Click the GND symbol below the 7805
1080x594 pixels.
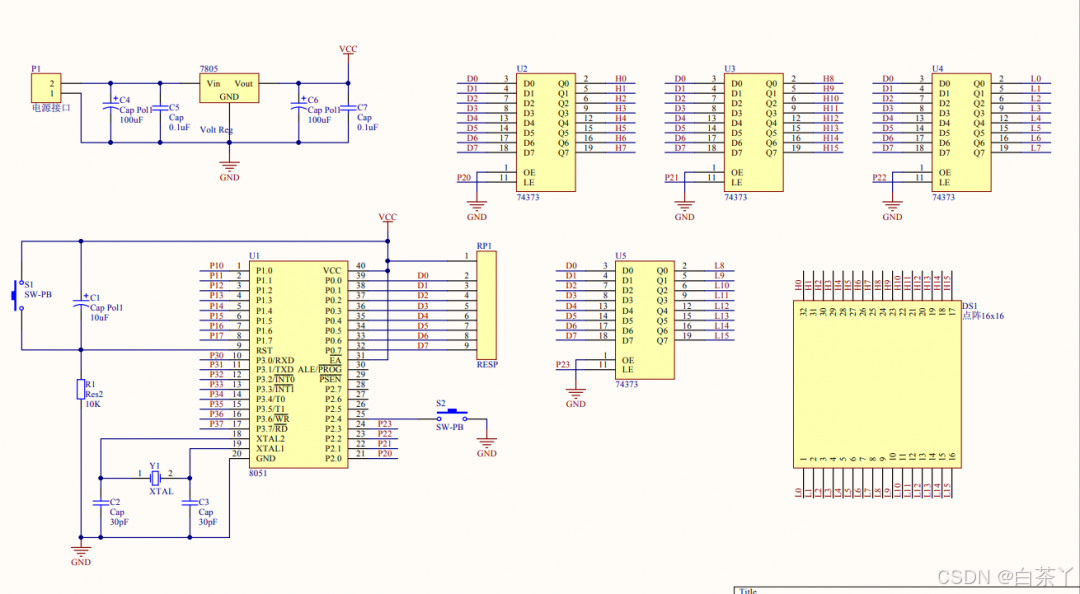(x=229, y=166)
